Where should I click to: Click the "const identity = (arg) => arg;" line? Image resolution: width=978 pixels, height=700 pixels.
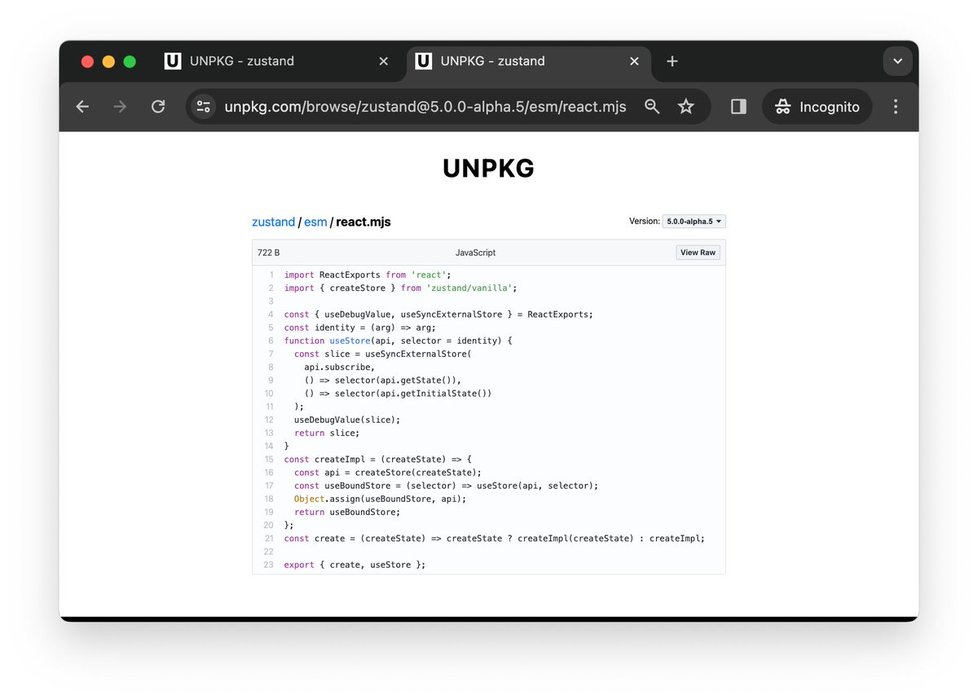coord(360,328)
